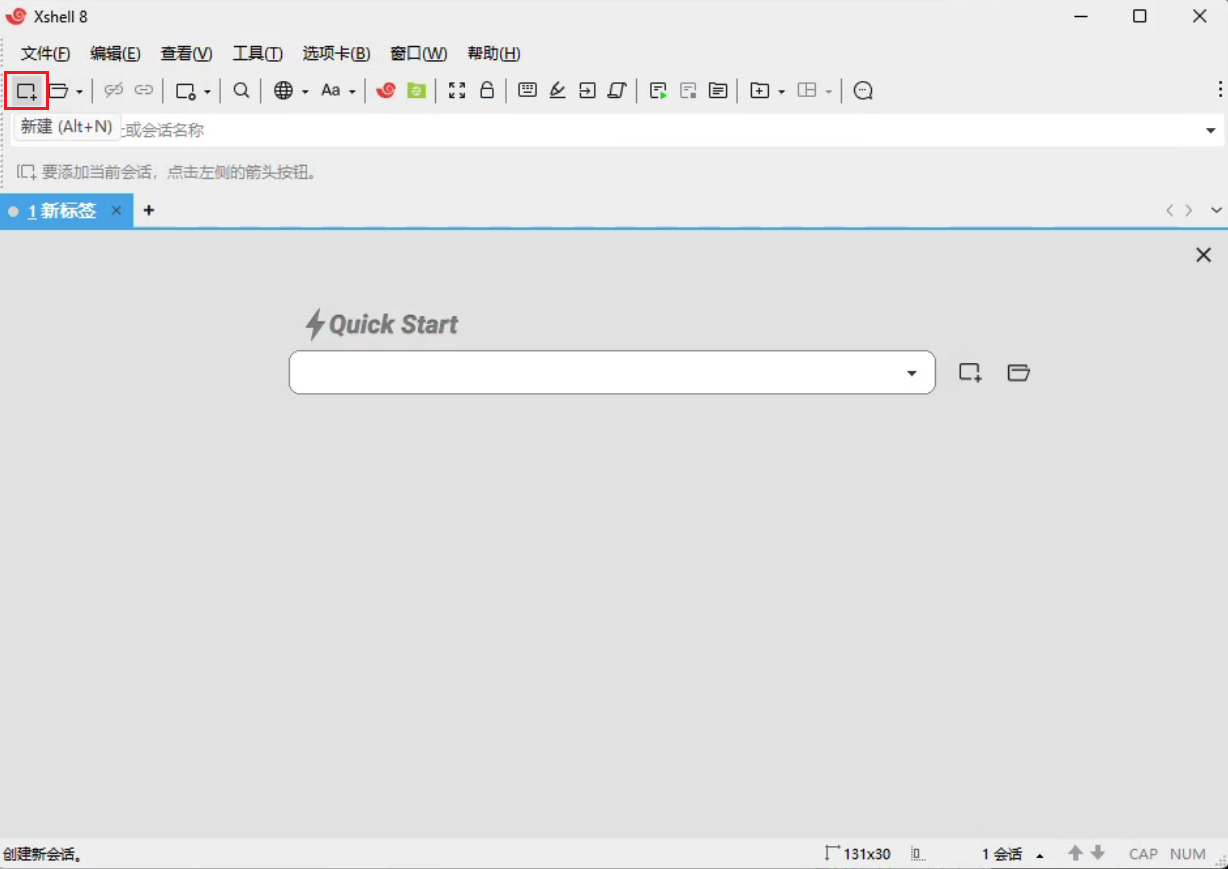Open the 工具(T) menu
The width and height of the screenshot is (1228, 869).
(257, 54)
